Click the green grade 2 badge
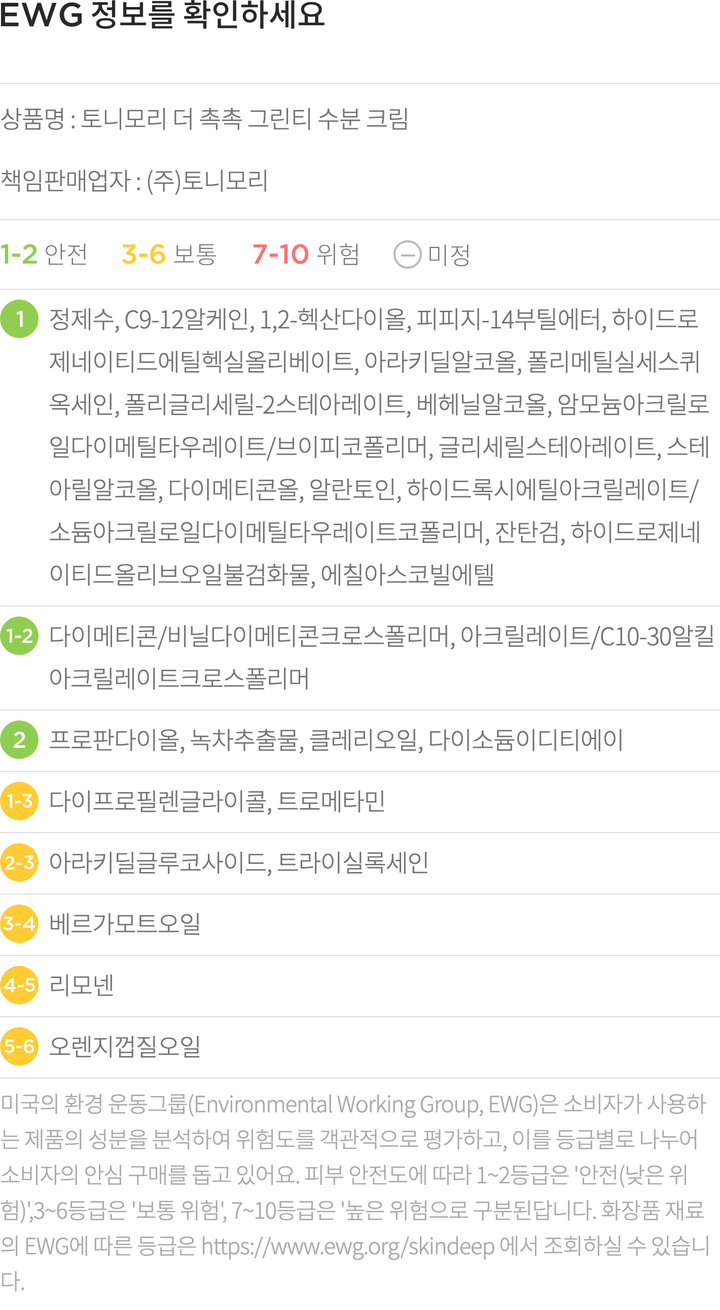The width and height of the screenshot is (720, 1310). click(20, 741)
